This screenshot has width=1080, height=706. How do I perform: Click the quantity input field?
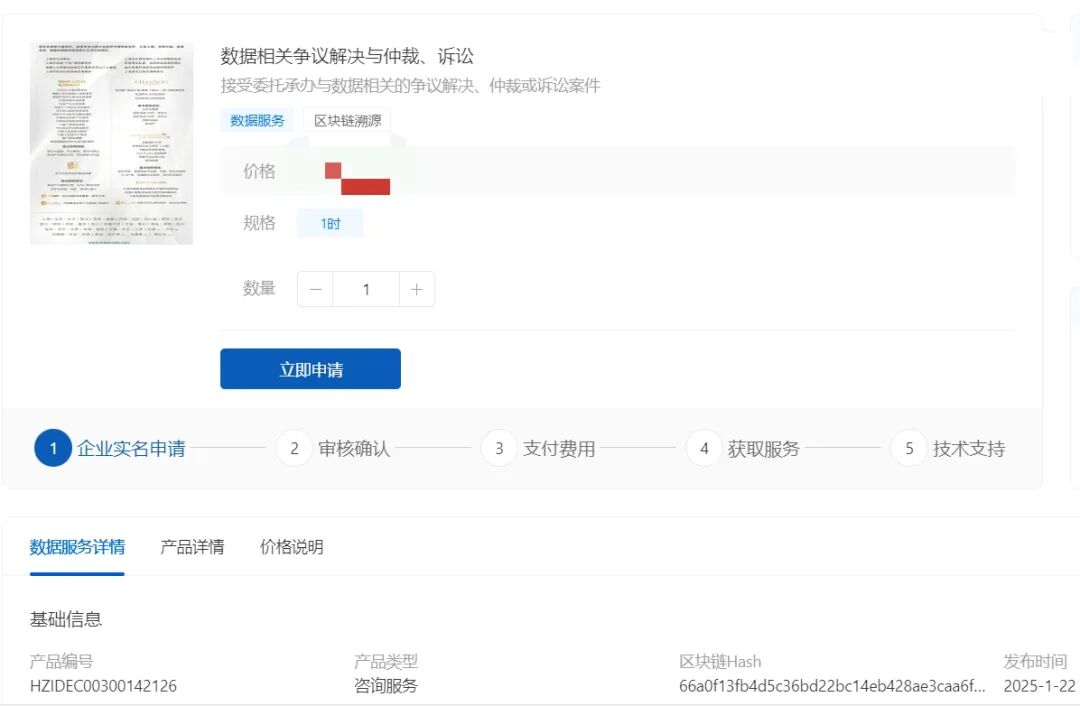pos(367,288)
